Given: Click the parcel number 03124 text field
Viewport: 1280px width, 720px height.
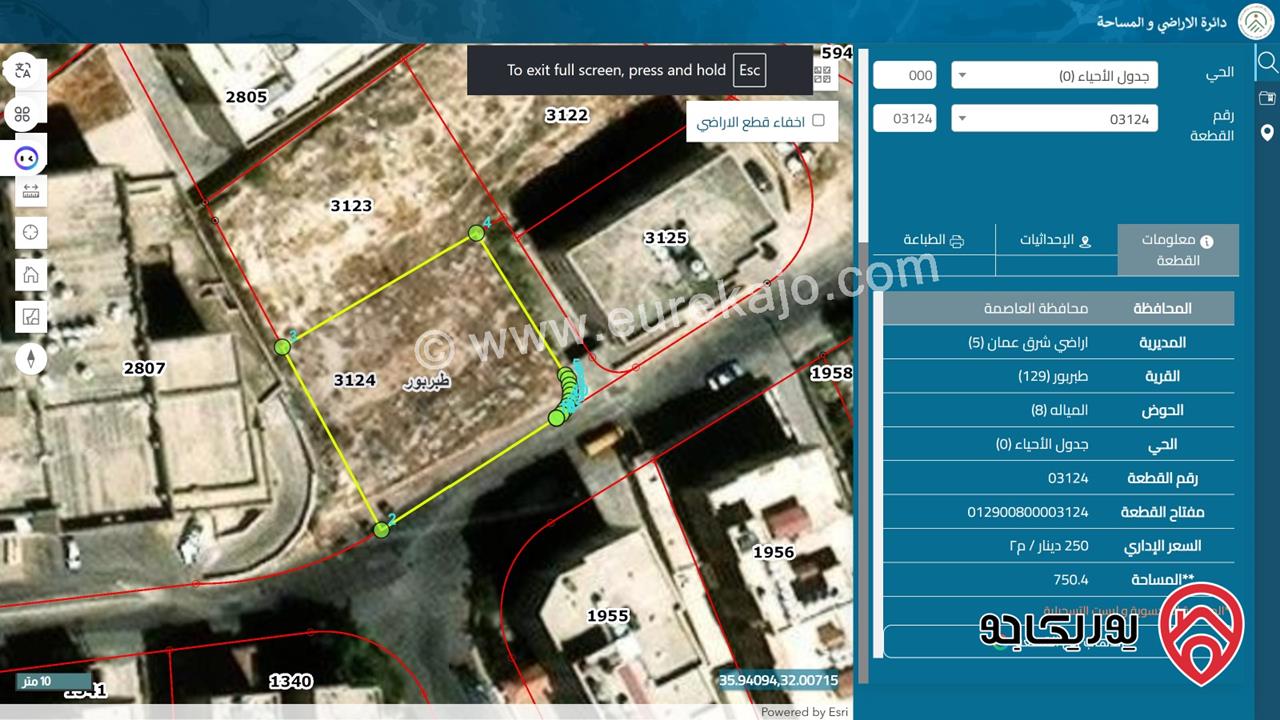Looking at the screenshot, I should point(904,119).
